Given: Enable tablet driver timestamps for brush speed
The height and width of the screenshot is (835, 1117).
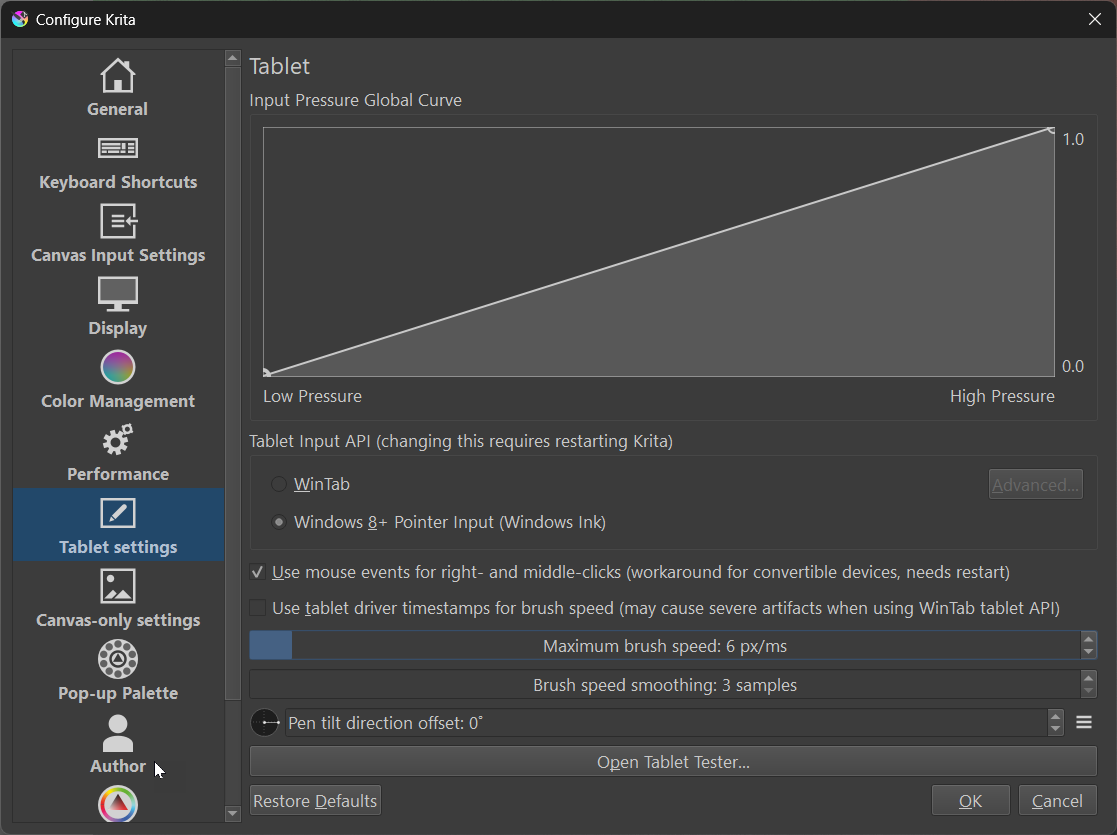Looking at the screenshot, I should point(257,608).
